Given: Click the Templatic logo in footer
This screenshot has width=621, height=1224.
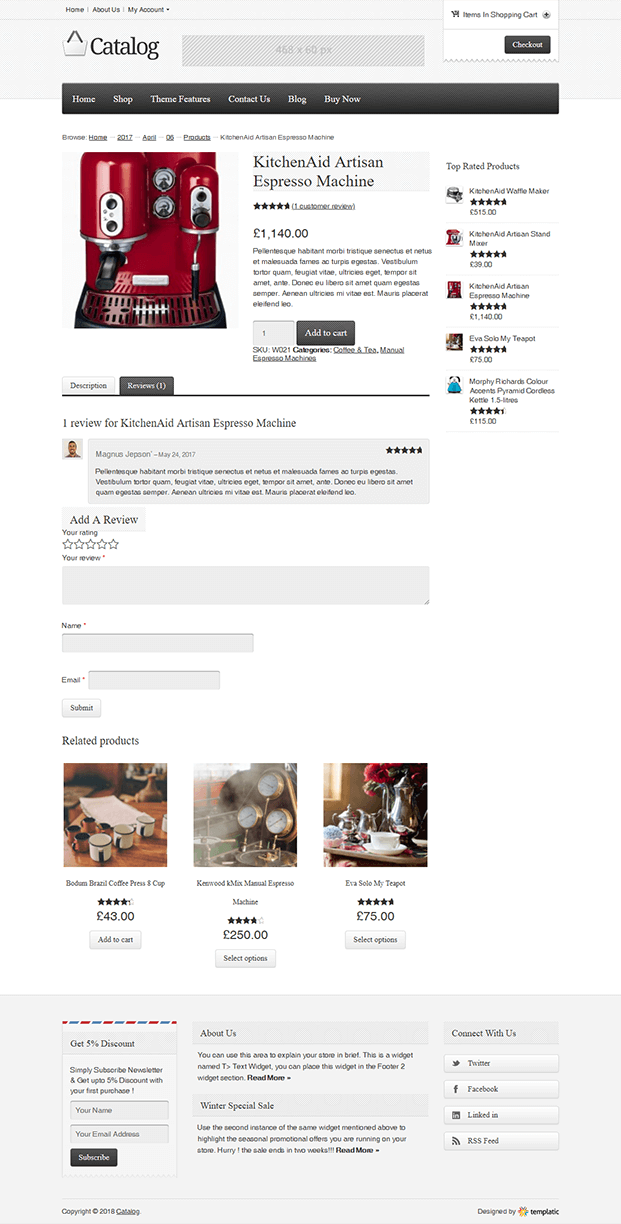Looking at the screenshot, I should coord(538,1211).
